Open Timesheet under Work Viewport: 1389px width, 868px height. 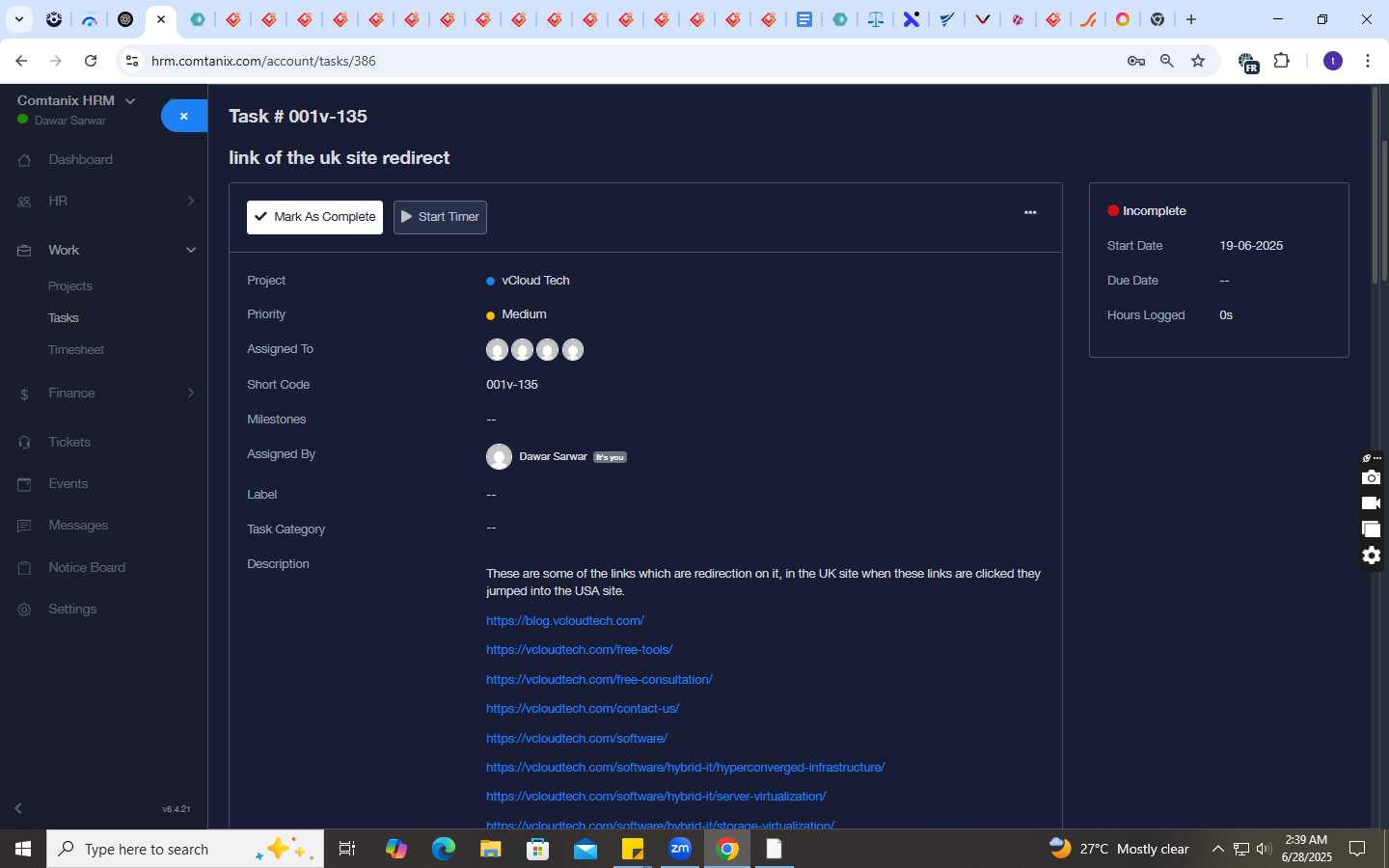click(x=76, y=350)
